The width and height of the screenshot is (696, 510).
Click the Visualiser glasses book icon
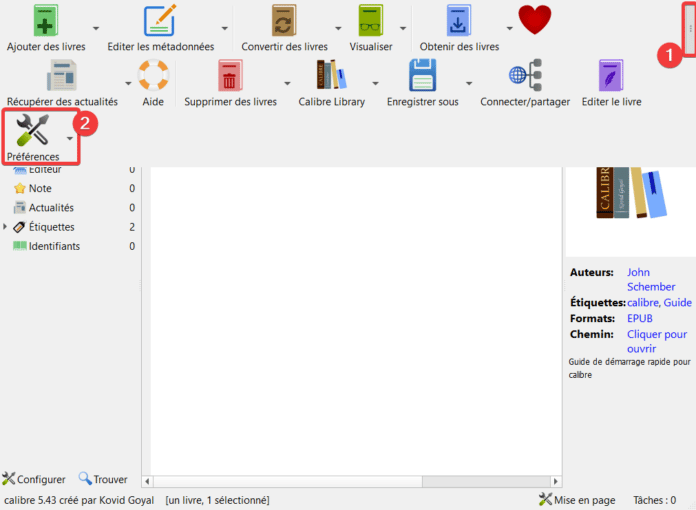pos(371,21)
